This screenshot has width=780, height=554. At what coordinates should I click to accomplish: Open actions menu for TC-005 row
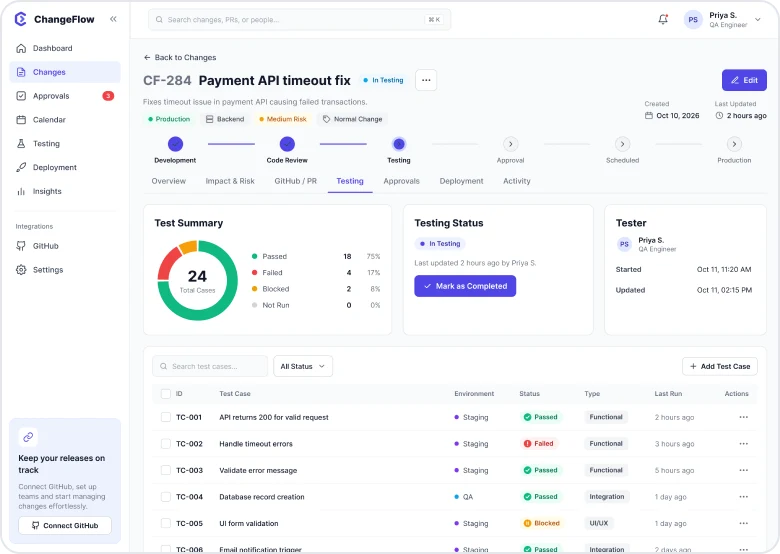point(744,523)
